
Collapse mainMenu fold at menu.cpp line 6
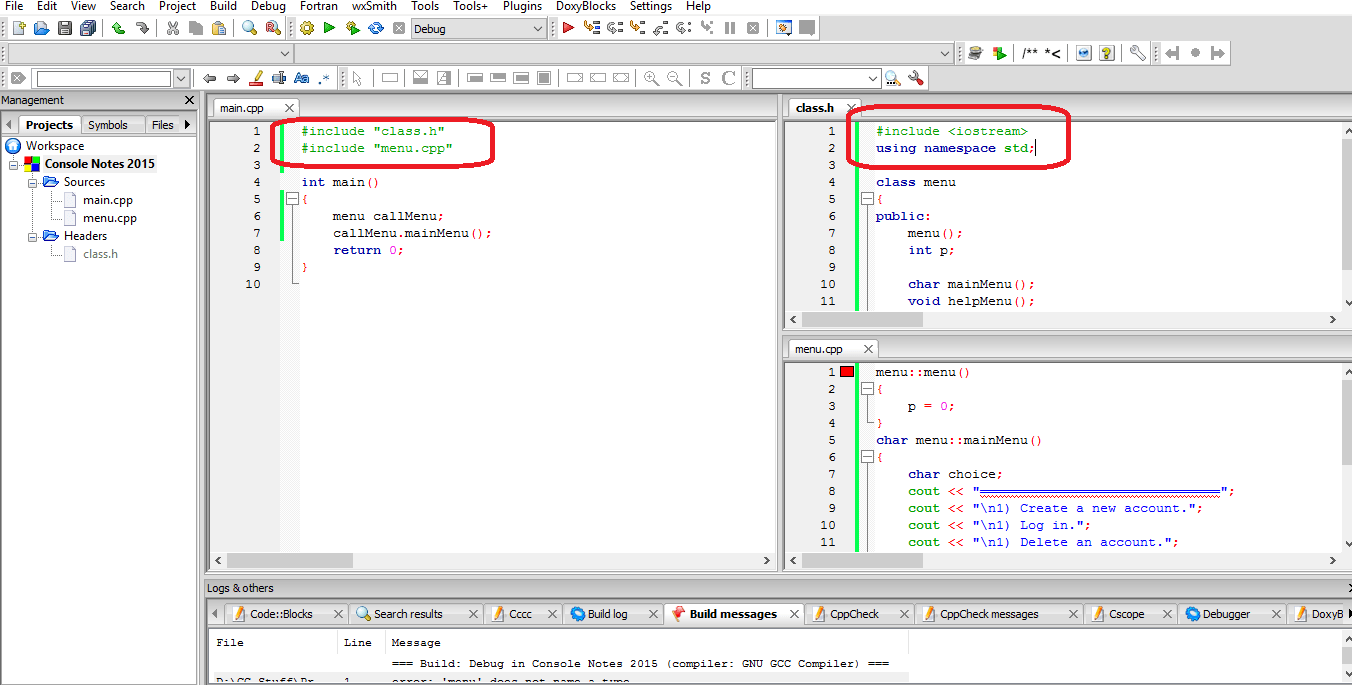(865, 457)
